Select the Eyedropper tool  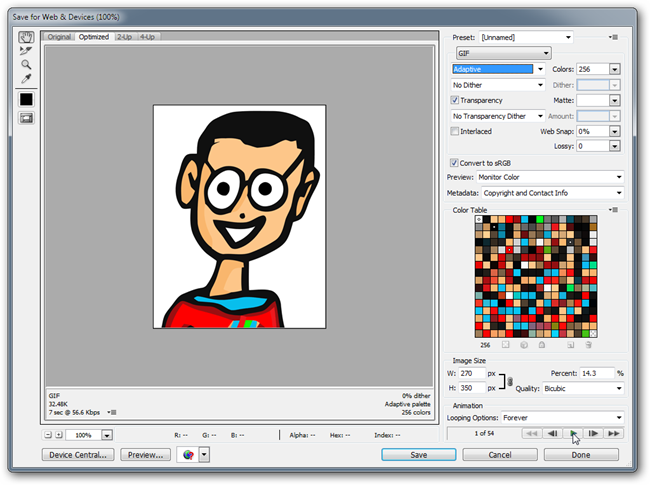point(26,78)
